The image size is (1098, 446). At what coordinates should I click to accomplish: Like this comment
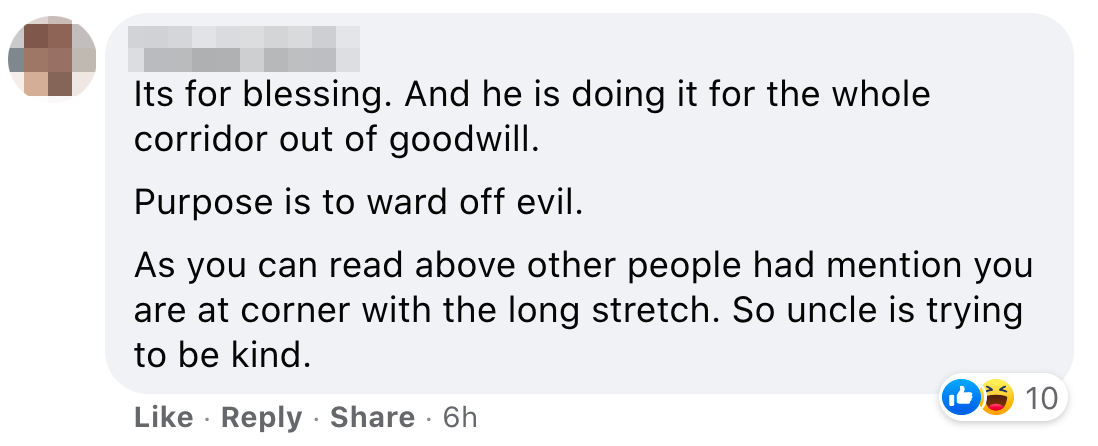(165, 417)
